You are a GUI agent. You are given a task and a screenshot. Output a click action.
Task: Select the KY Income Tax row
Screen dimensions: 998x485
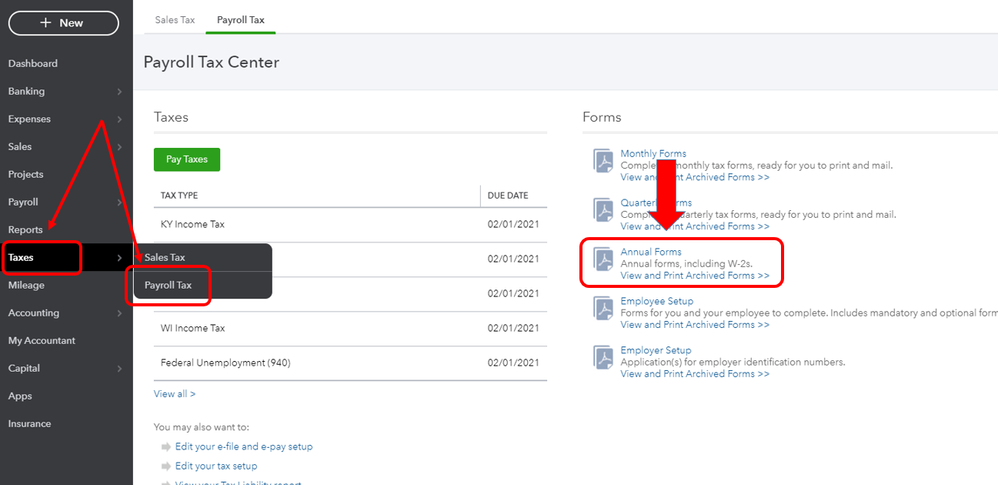point(193,224)
